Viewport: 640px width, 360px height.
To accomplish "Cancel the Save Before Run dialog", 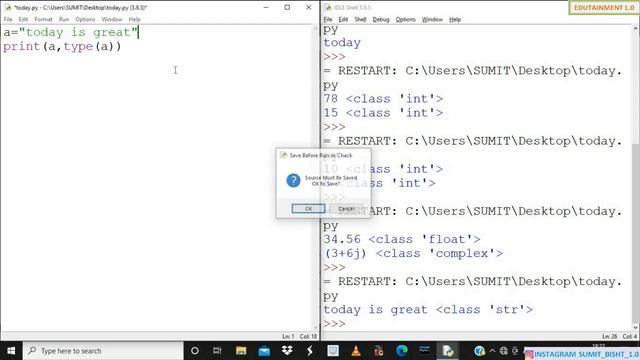I will pos(346,209).
